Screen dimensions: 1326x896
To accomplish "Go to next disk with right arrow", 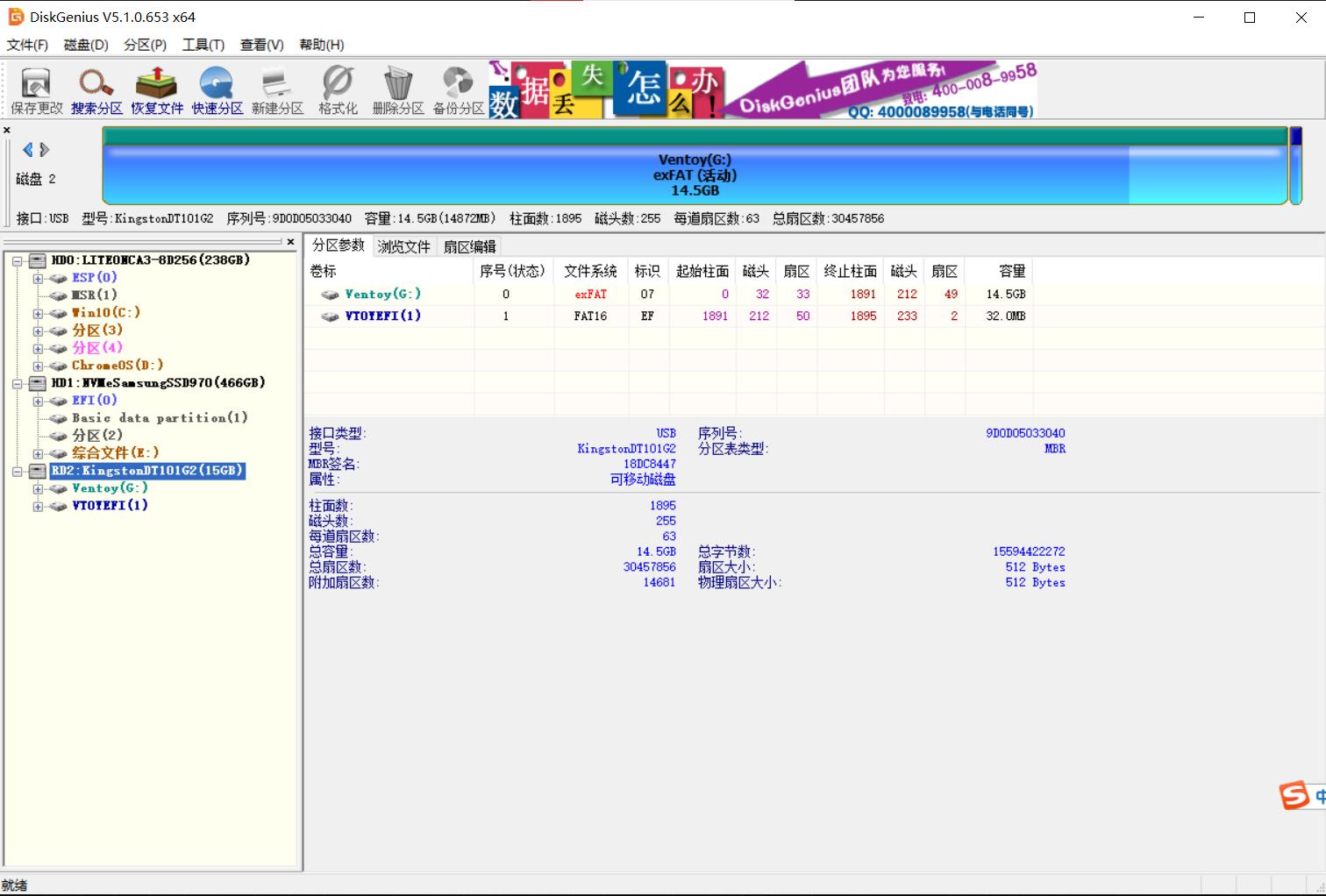I will pos(45,150).
